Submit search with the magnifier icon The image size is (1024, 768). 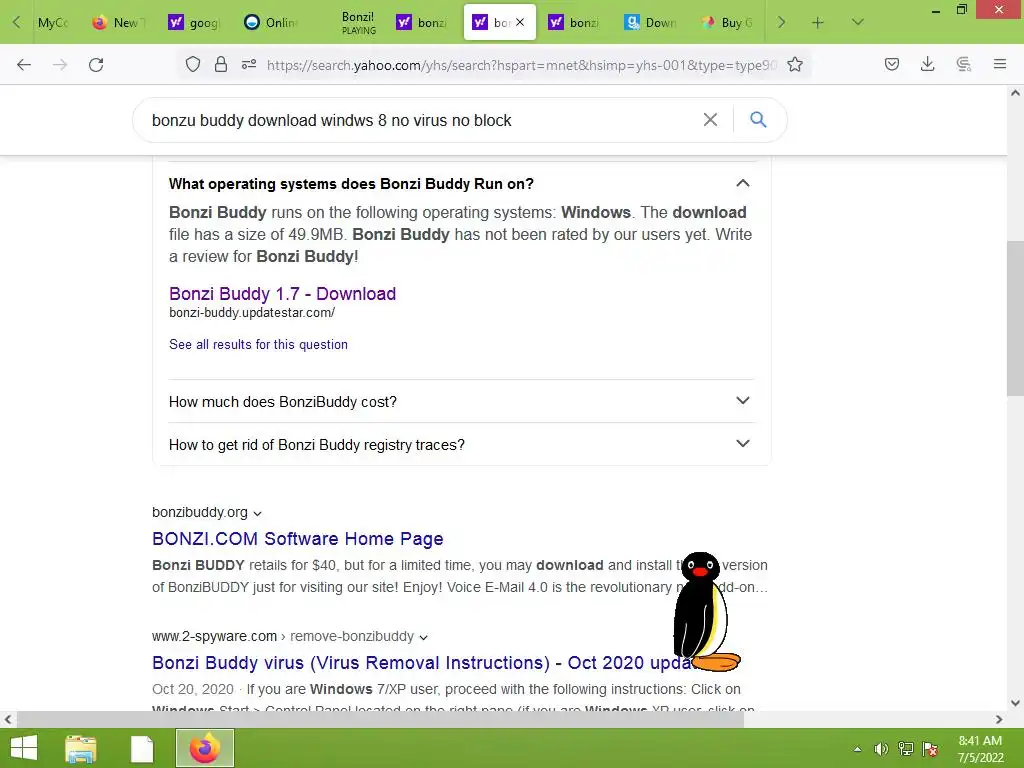point(758,120)
